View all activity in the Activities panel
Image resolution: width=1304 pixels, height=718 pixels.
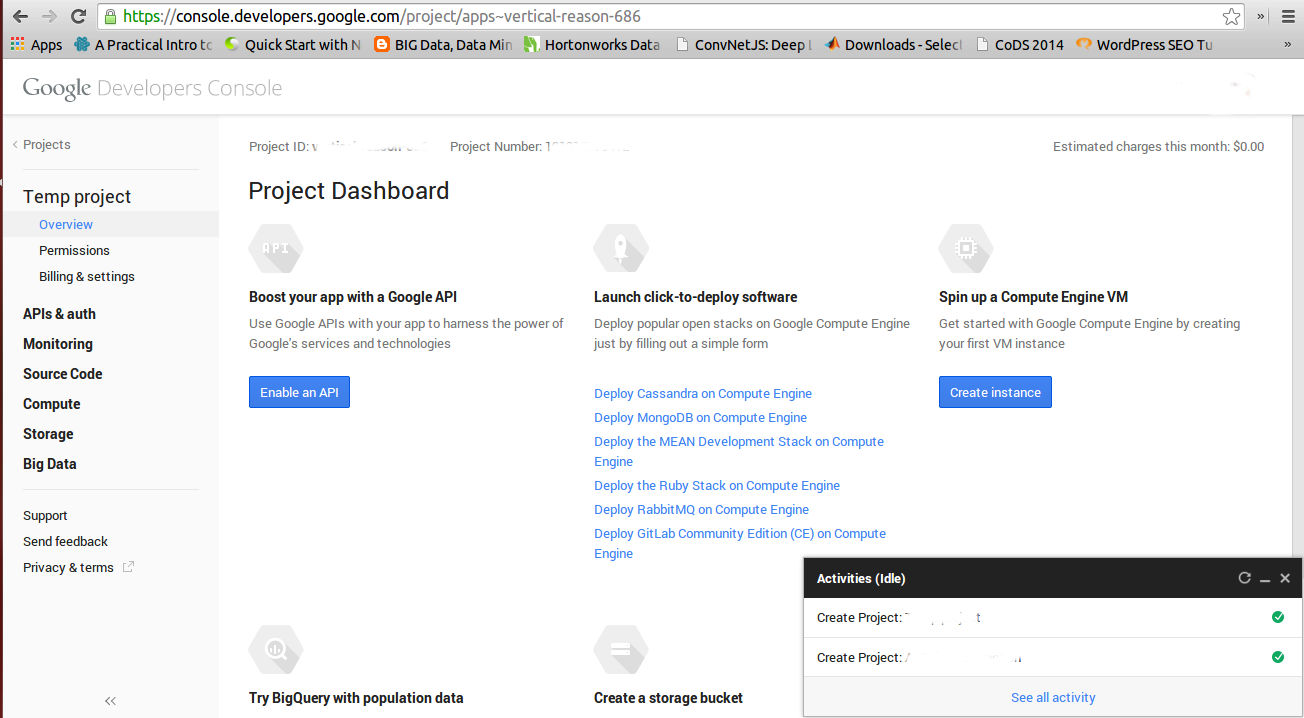click(1053, 698)
